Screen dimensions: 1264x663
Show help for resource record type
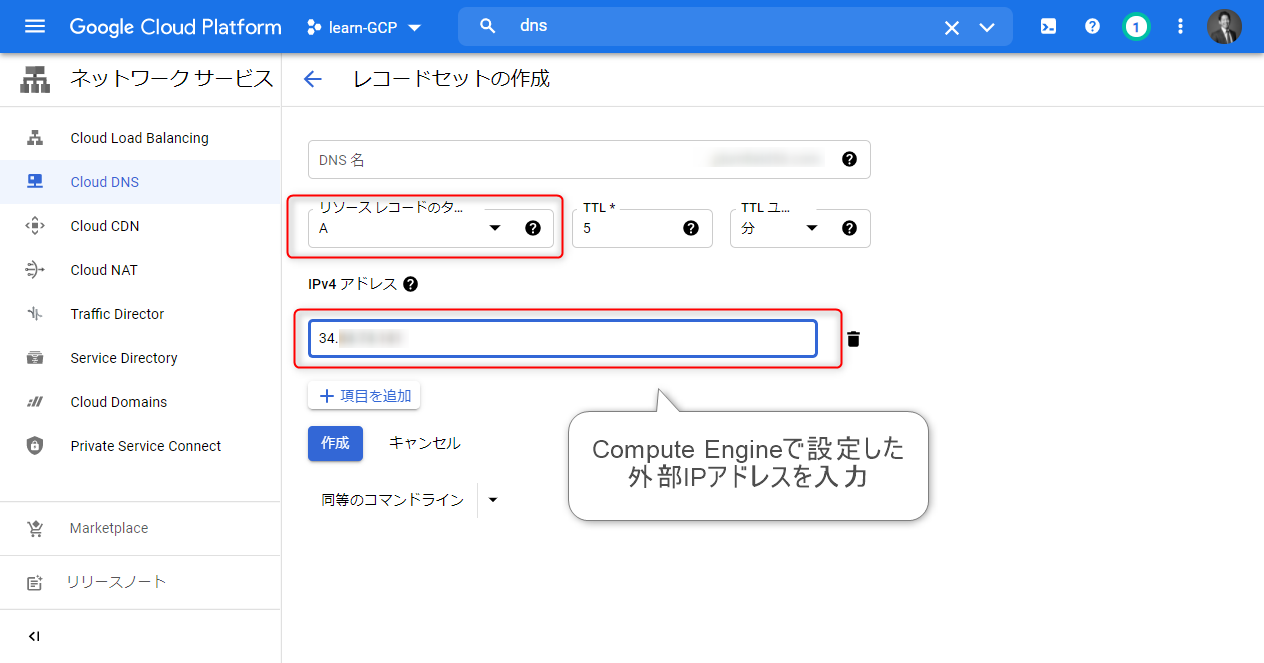click(x=533, y=228)
